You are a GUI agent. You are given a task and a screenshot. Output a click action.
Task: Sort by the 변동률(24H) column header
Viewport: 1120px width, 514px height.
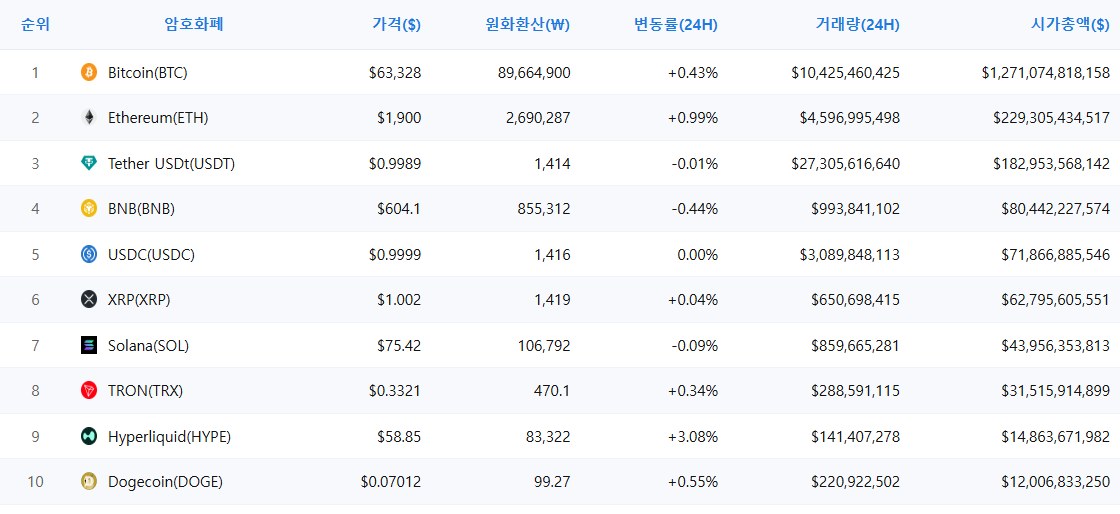tap(676, 25)
